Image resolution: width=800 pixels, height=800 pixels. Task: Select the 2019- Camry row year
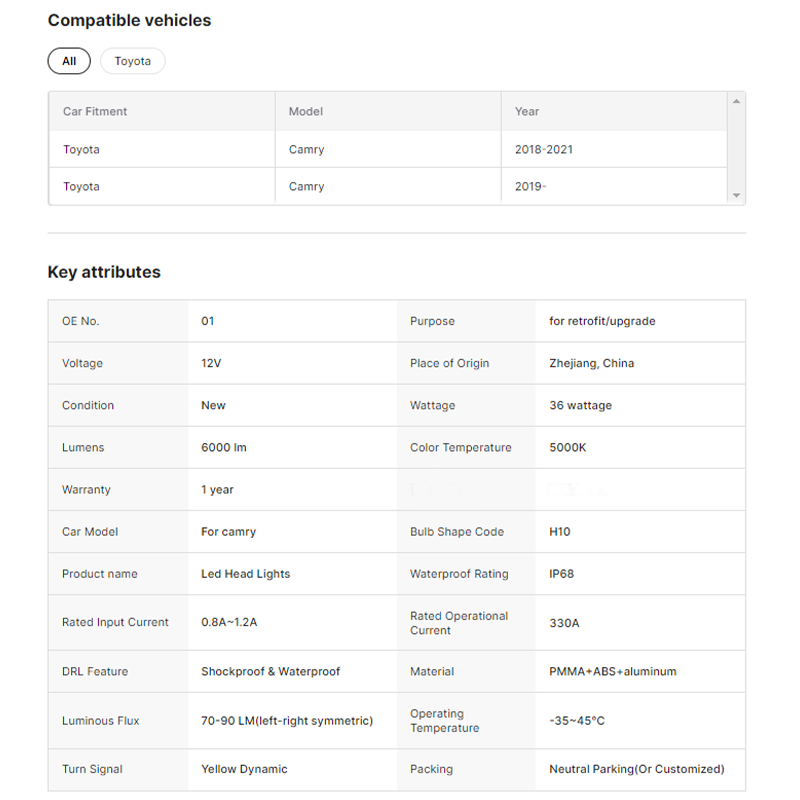point(531,186)
